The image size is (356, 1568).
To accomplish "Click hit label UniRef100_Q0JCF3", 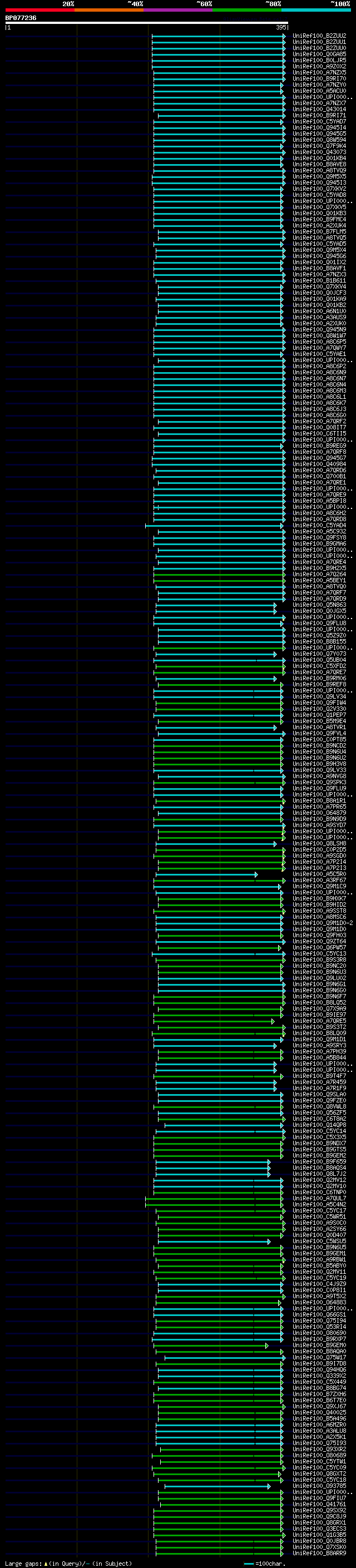I will point(319,293).
